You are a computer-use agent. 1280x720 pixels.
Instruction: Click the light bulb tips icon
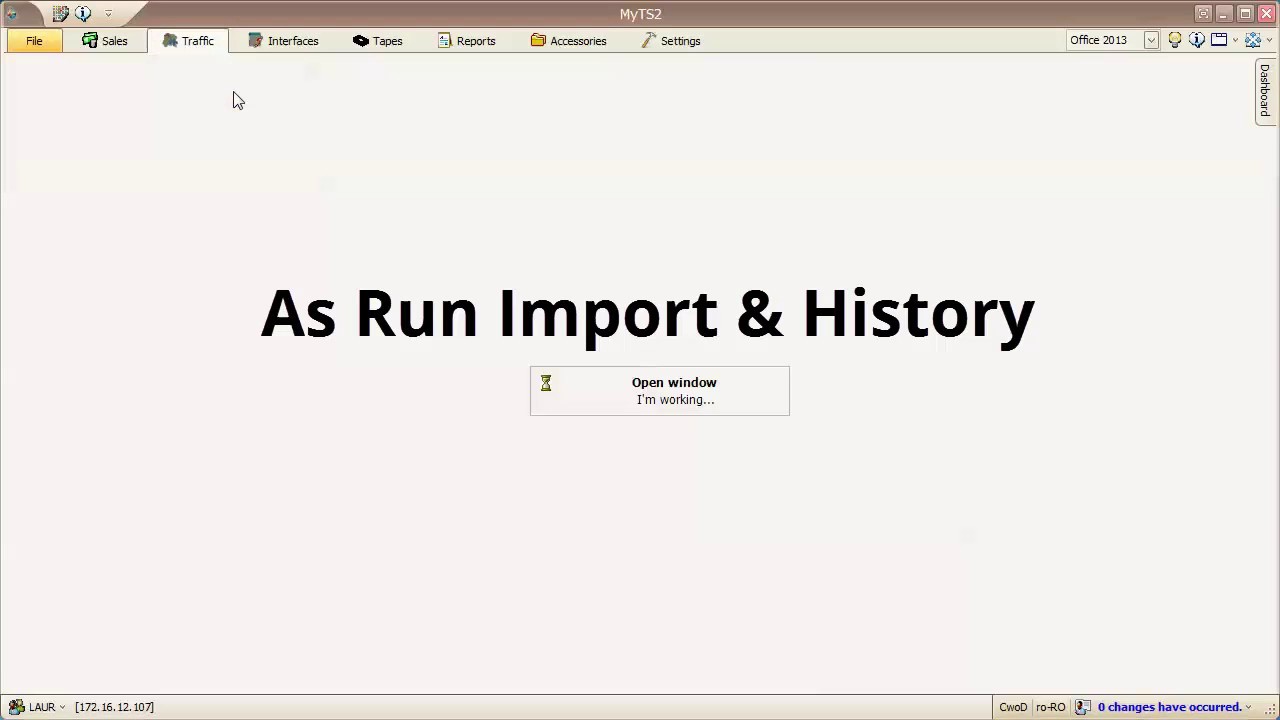(1175, 41)
